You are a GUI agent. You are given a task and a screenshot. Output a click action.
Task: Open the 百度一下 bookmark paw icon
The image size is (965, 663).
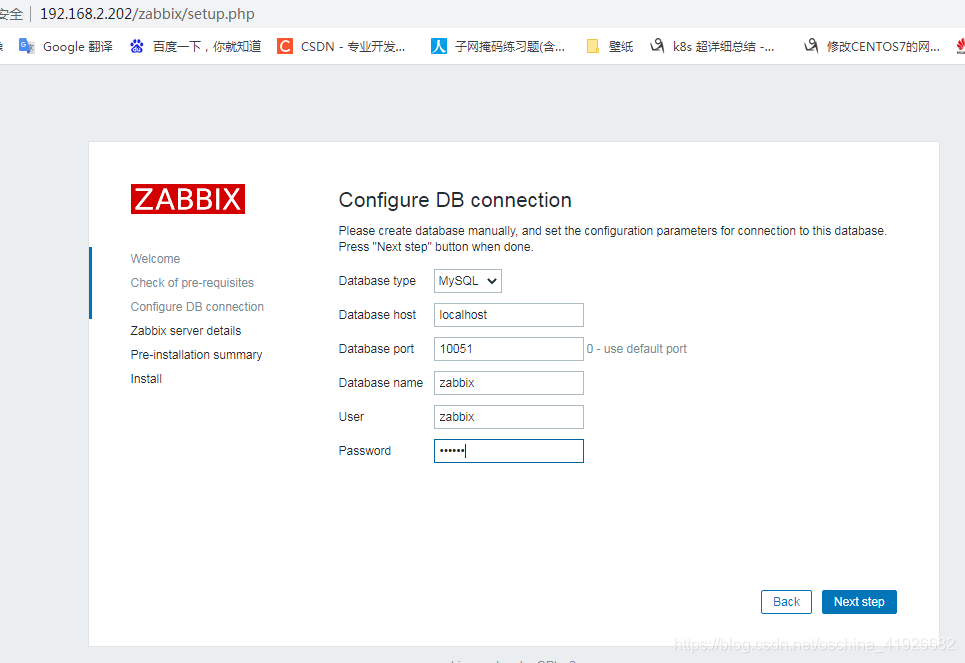click(137, 46)
